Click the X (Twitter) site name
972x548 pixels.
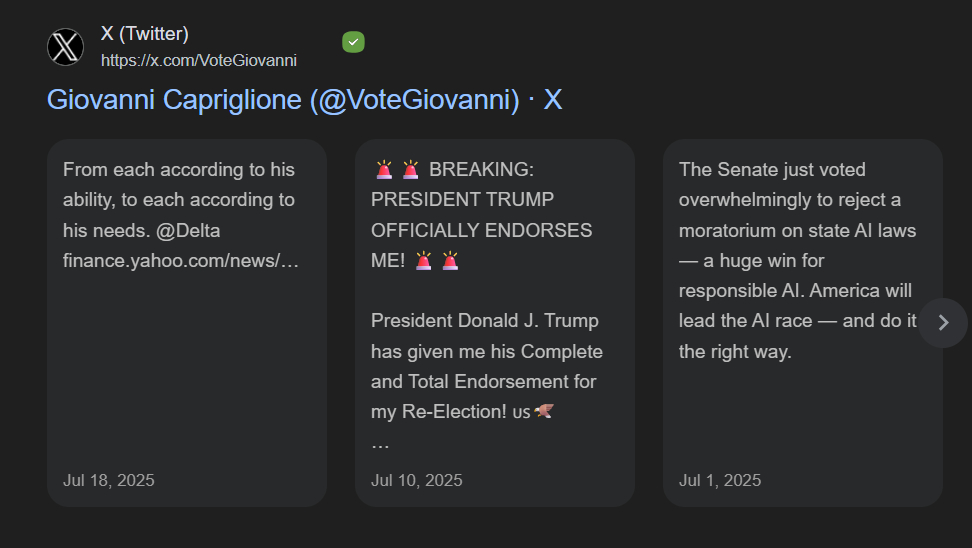[x=145, y=34]
